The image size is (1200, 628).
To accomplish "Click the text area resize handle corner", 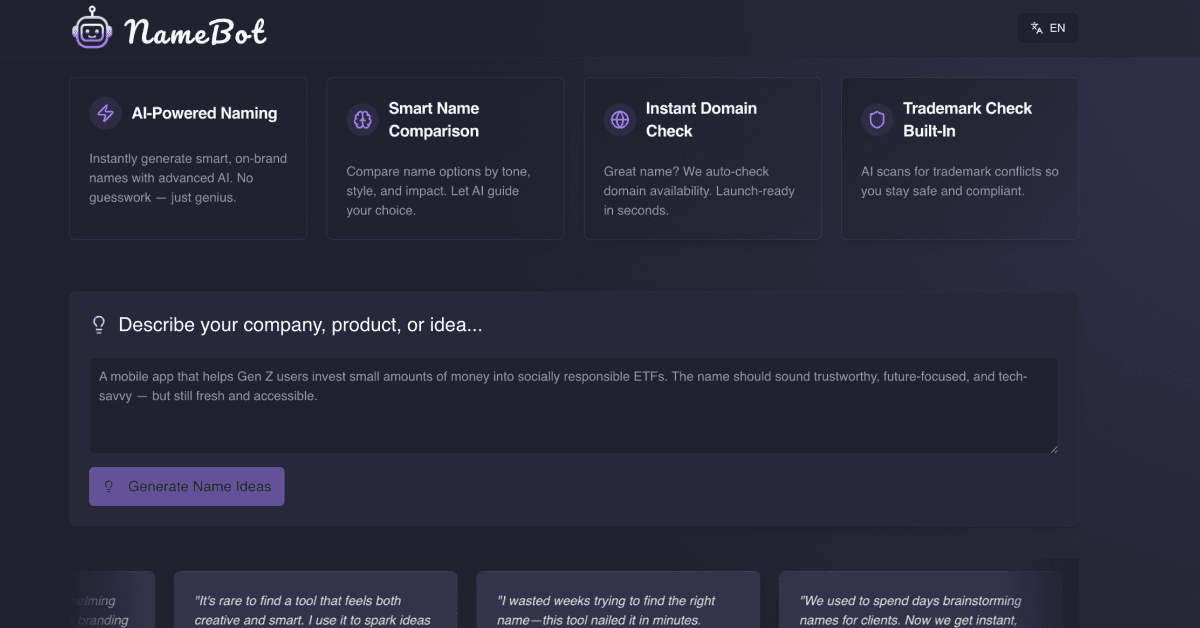I will click(x=1052, y=448).
